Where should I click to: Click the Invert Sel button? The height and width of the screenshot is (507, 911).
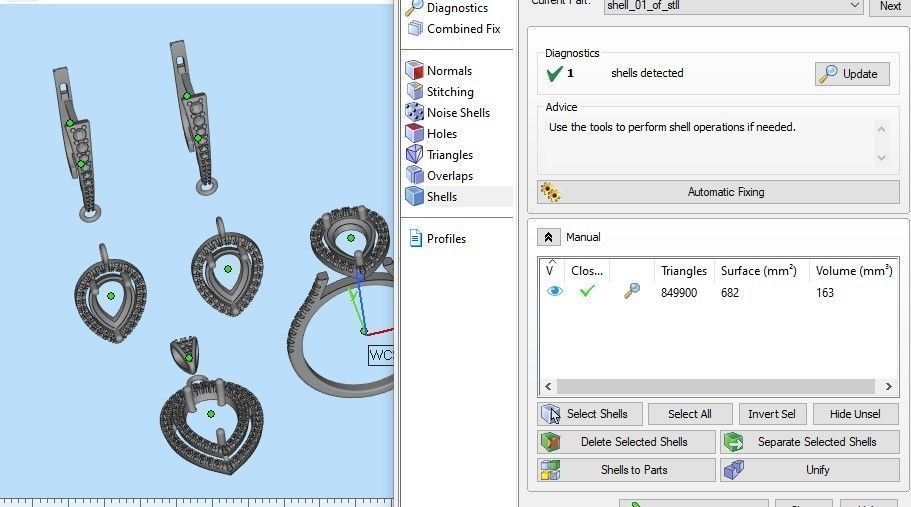(x=772, y=414)
